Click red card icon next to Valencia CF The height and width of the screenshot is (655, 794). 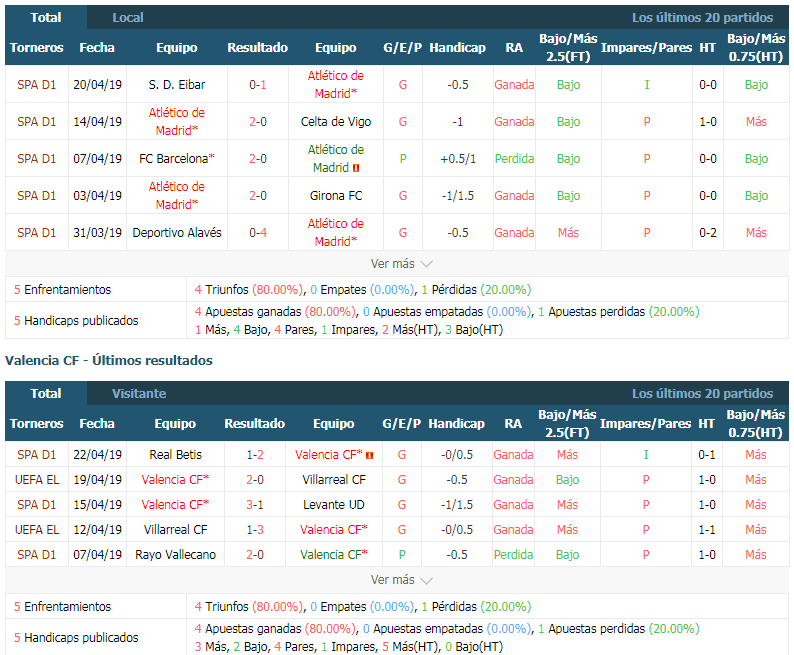(x=370, y=456)
